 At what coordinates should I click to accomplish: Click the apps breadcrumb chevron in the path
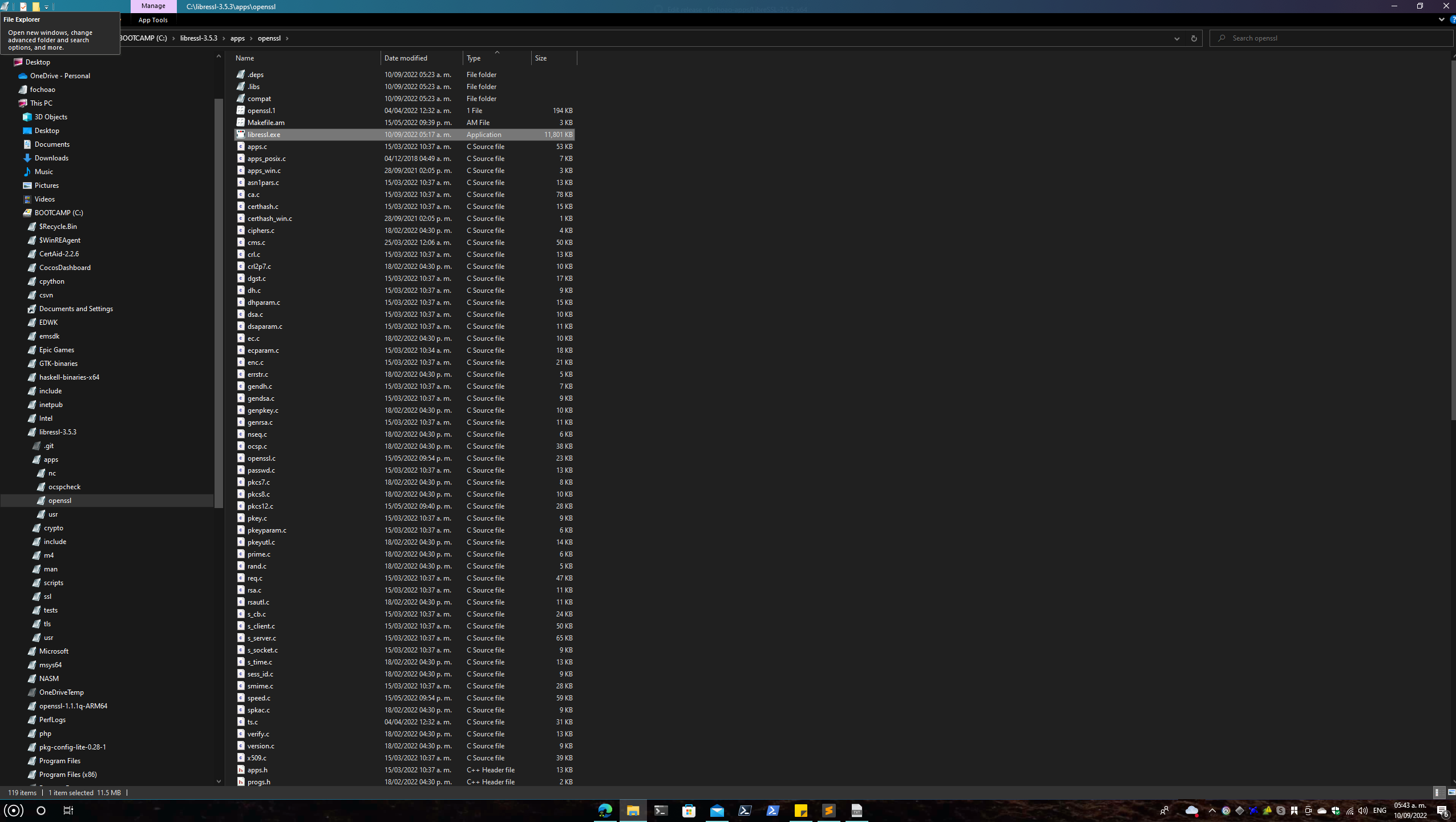[251, 38]
